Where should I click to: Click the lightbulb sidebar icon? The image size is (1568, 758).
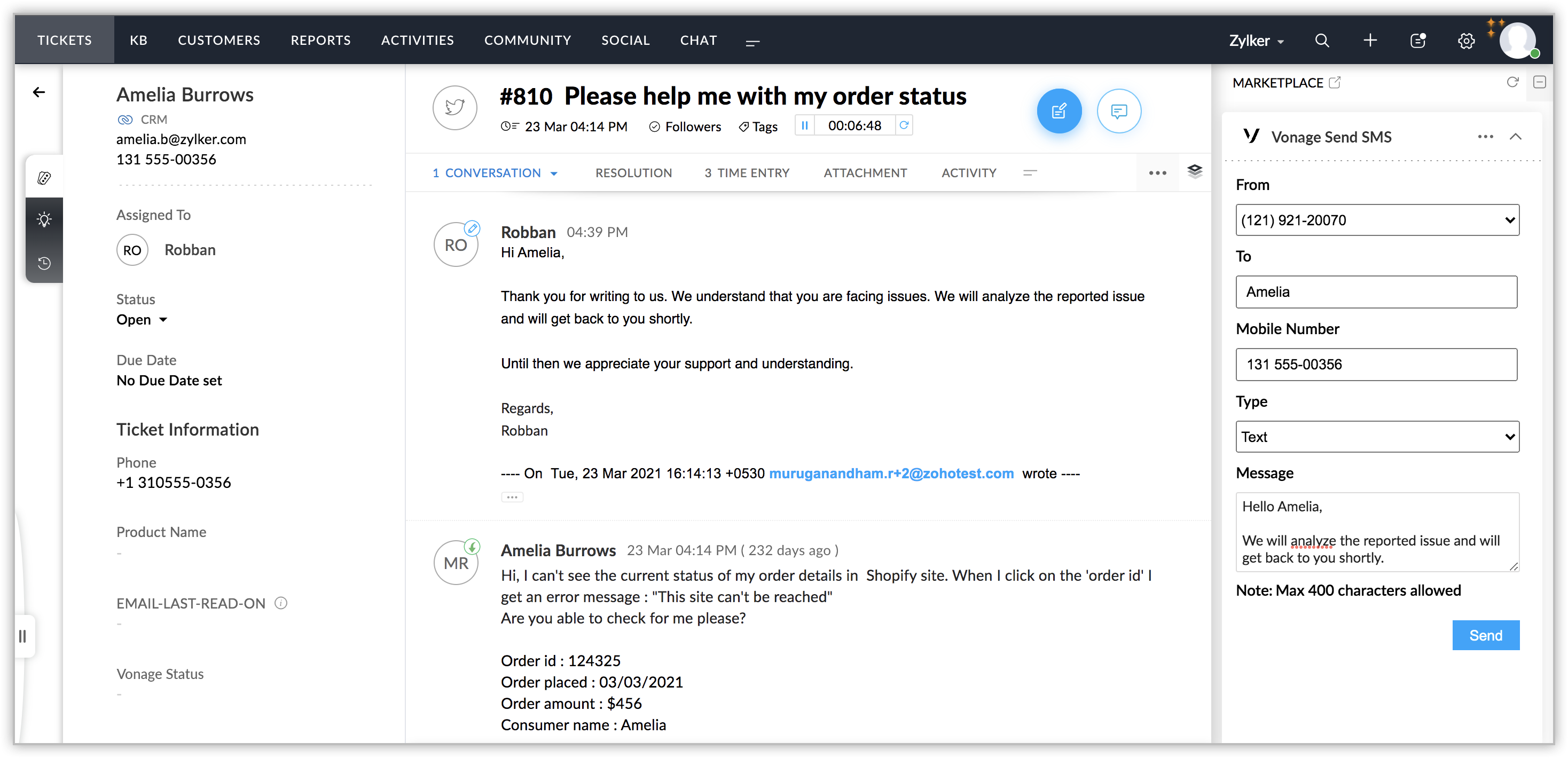tap(44, 219)
